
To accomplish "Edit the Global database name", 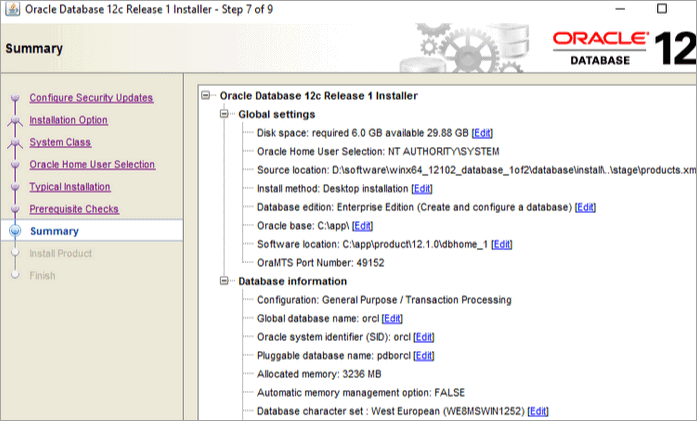I will point(392,318).
